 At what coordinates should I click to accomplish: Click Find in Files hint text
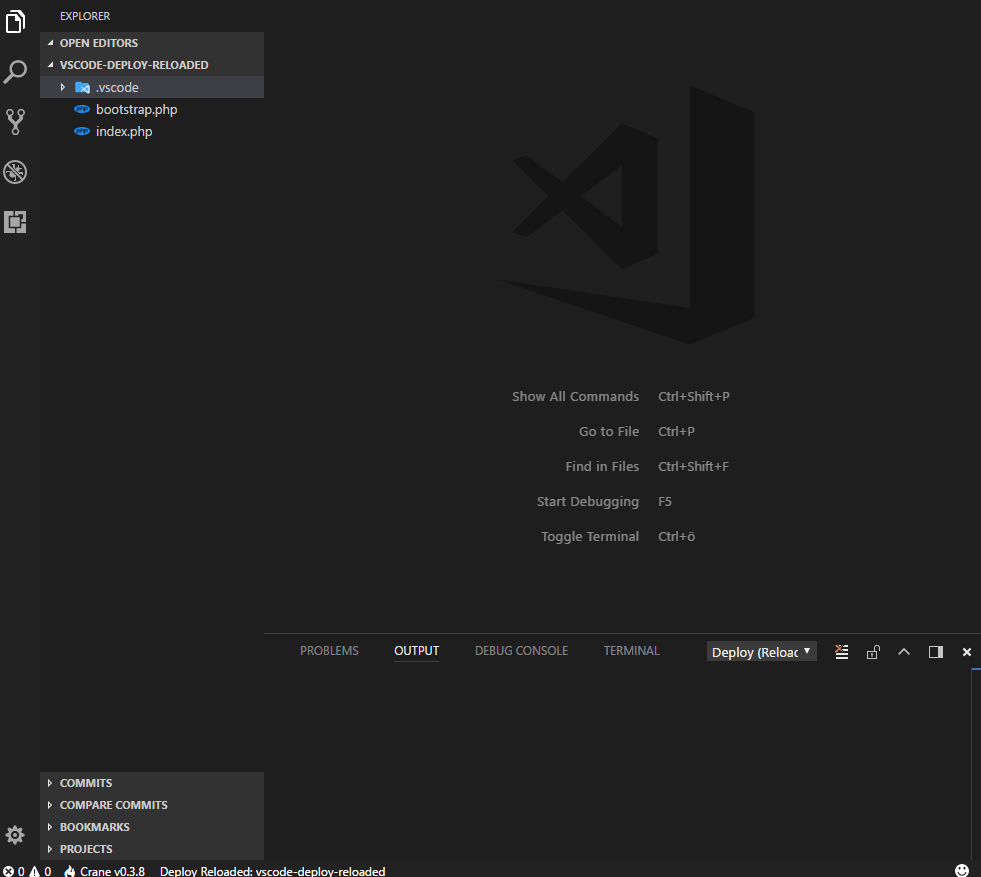602,466
